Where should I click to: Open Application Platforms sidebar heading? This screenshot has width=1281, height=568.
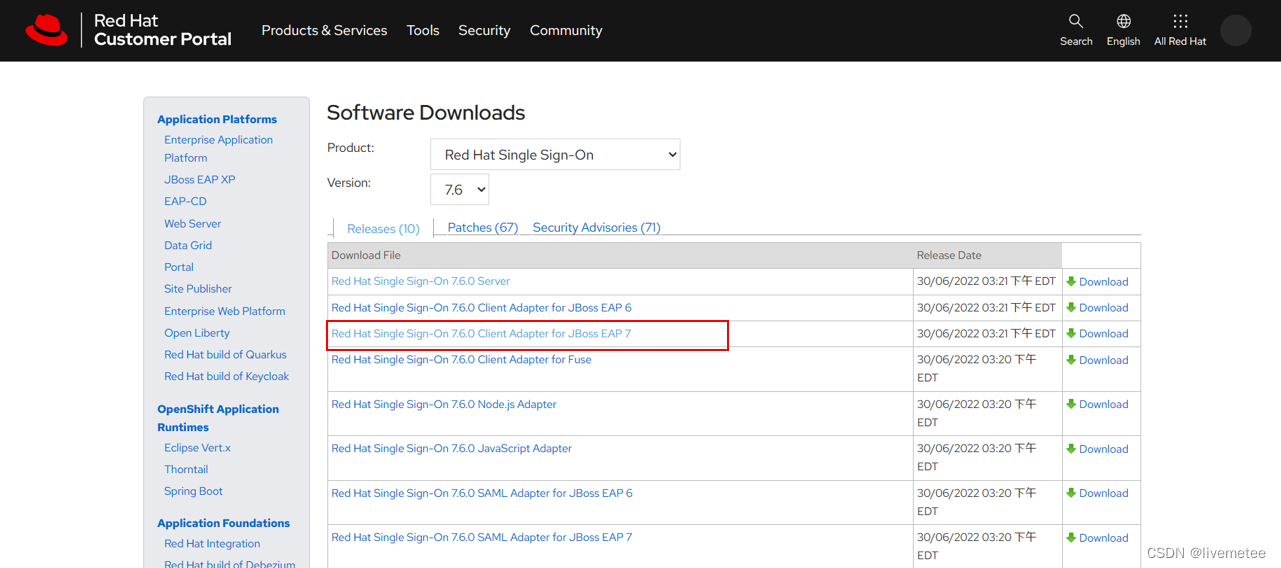coord(217,119)
